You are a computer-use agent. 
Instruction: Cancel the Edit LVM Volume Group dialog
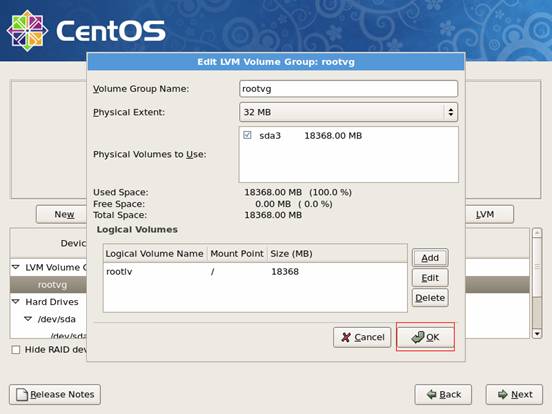362,337
